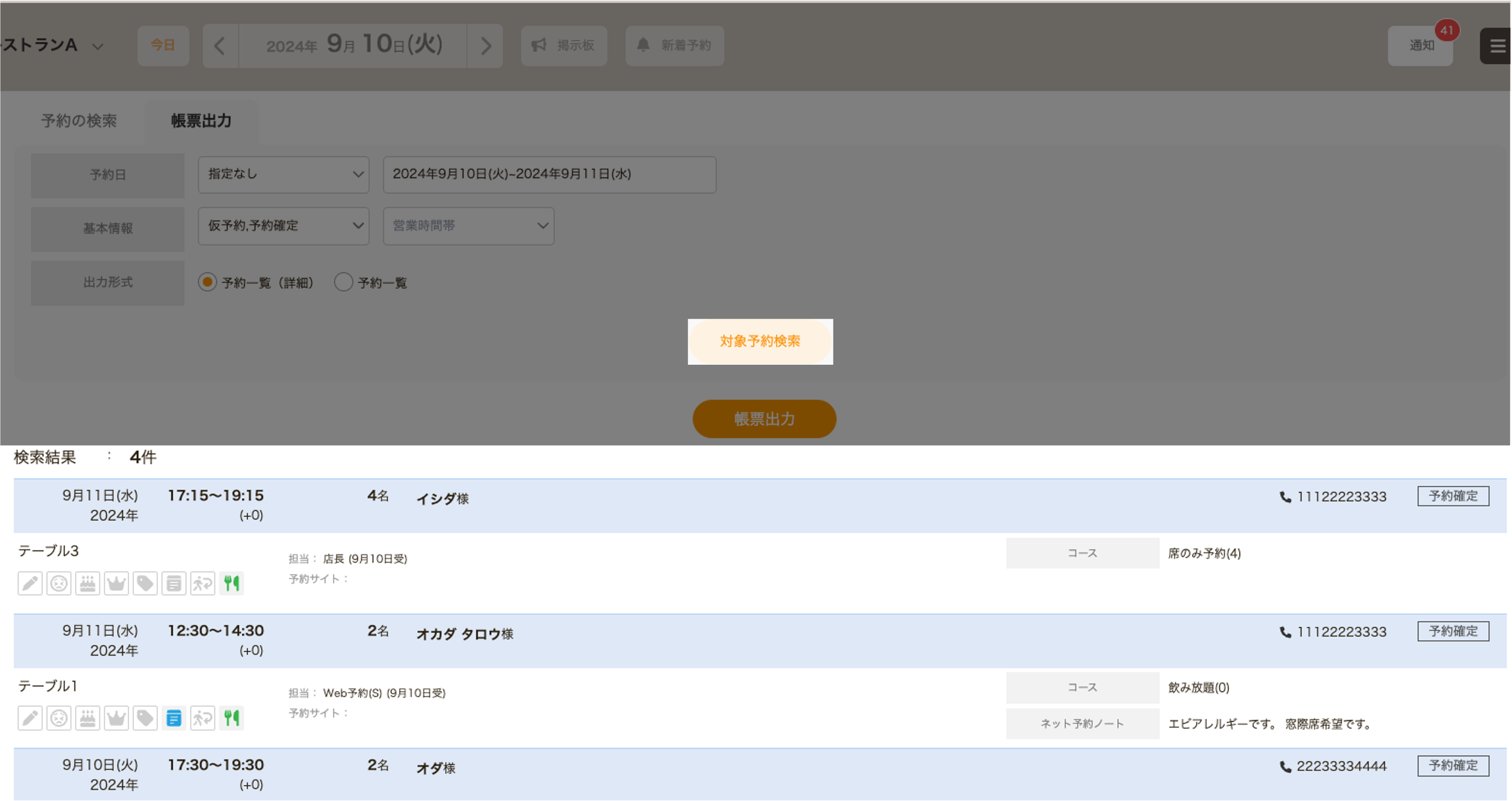Open the 営業時間帯 dropdown
Screen dimensions: 1512x801
click(x=469, y=226)
